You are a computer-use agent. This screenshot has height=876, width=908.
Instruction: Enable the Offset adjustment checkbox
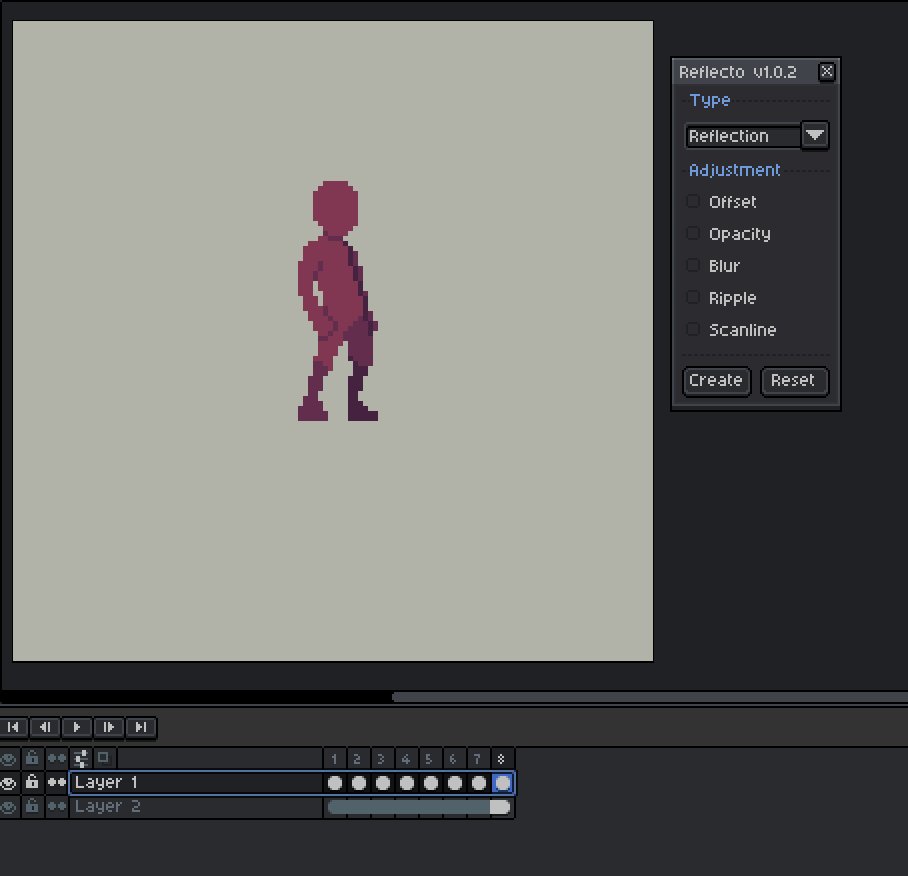[x=693, y=201]
